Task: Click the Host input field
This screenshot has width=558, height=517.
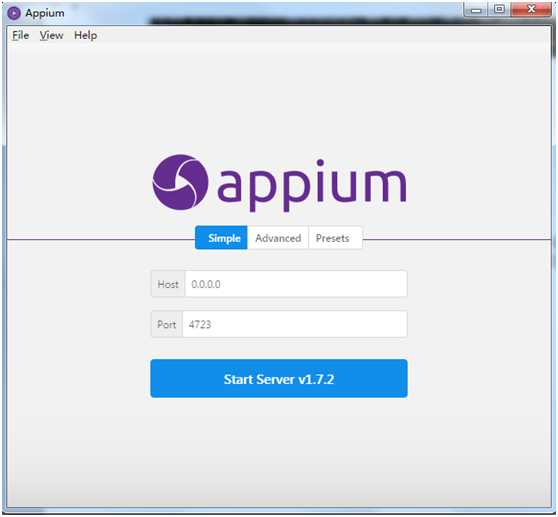Action: [296, 284]
